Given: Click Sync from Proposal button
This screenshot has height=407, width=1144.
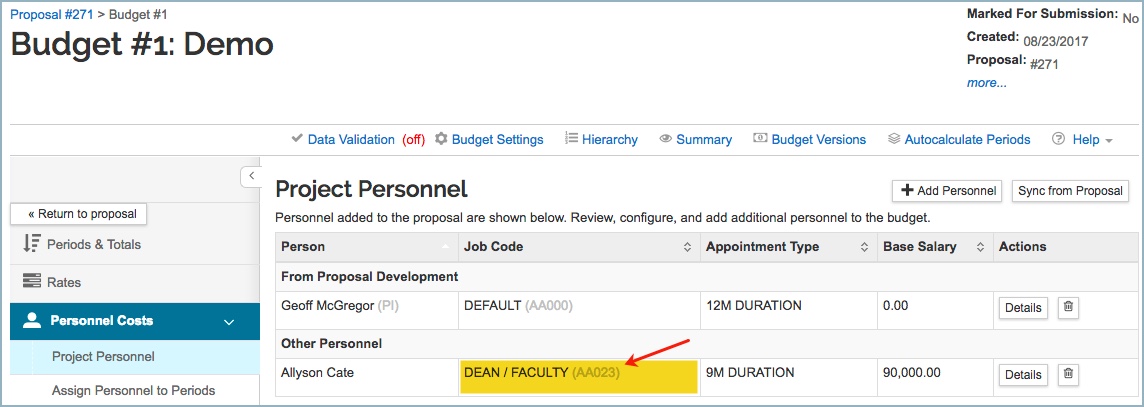Looking at the screenshot, I should pos(1070,191).
